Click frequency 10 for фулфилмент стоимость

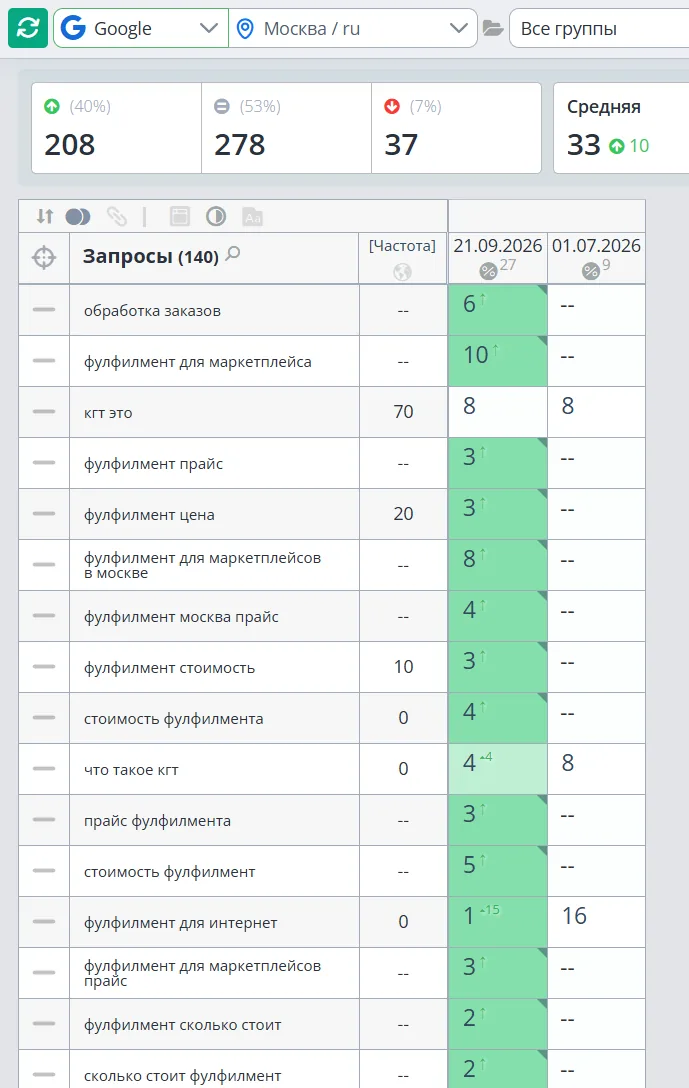[403, 667]
